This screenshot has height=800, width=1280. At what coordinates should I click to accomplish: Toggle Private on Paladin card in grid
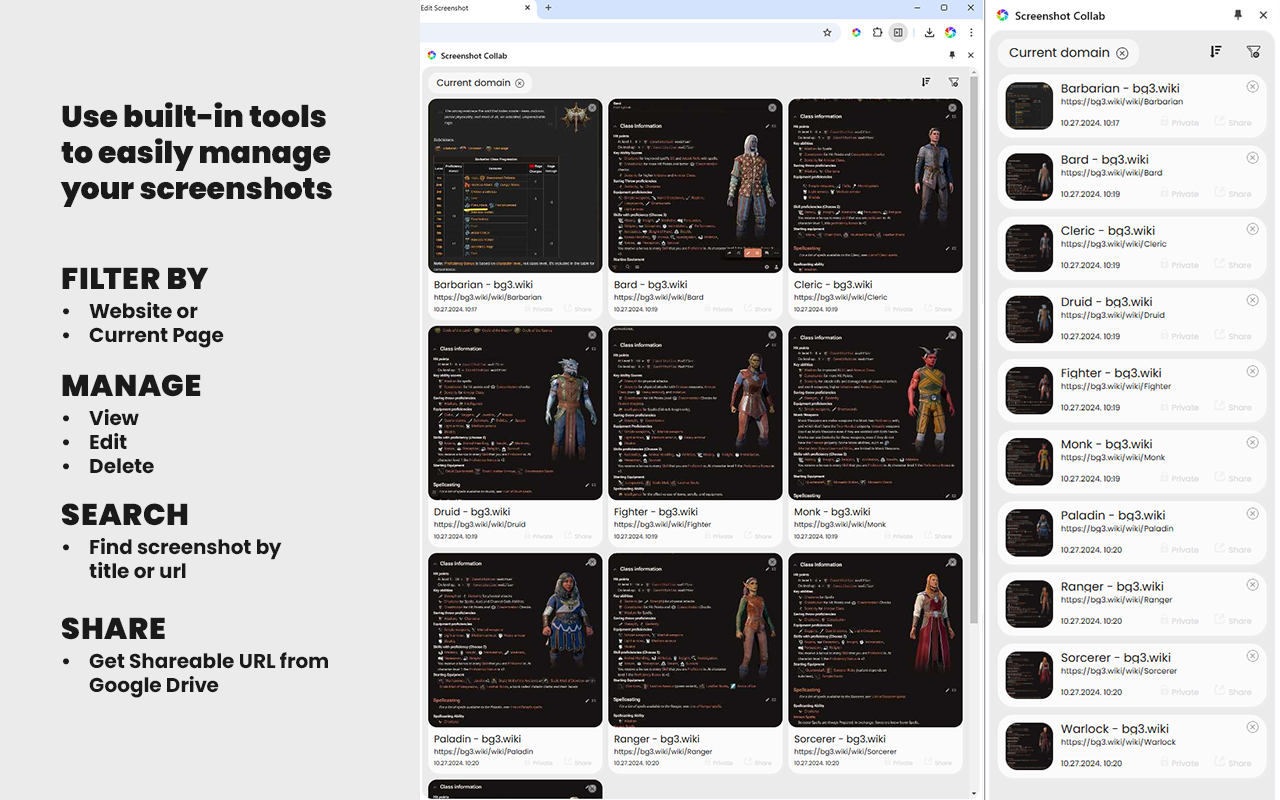click(x=537, y=763)
